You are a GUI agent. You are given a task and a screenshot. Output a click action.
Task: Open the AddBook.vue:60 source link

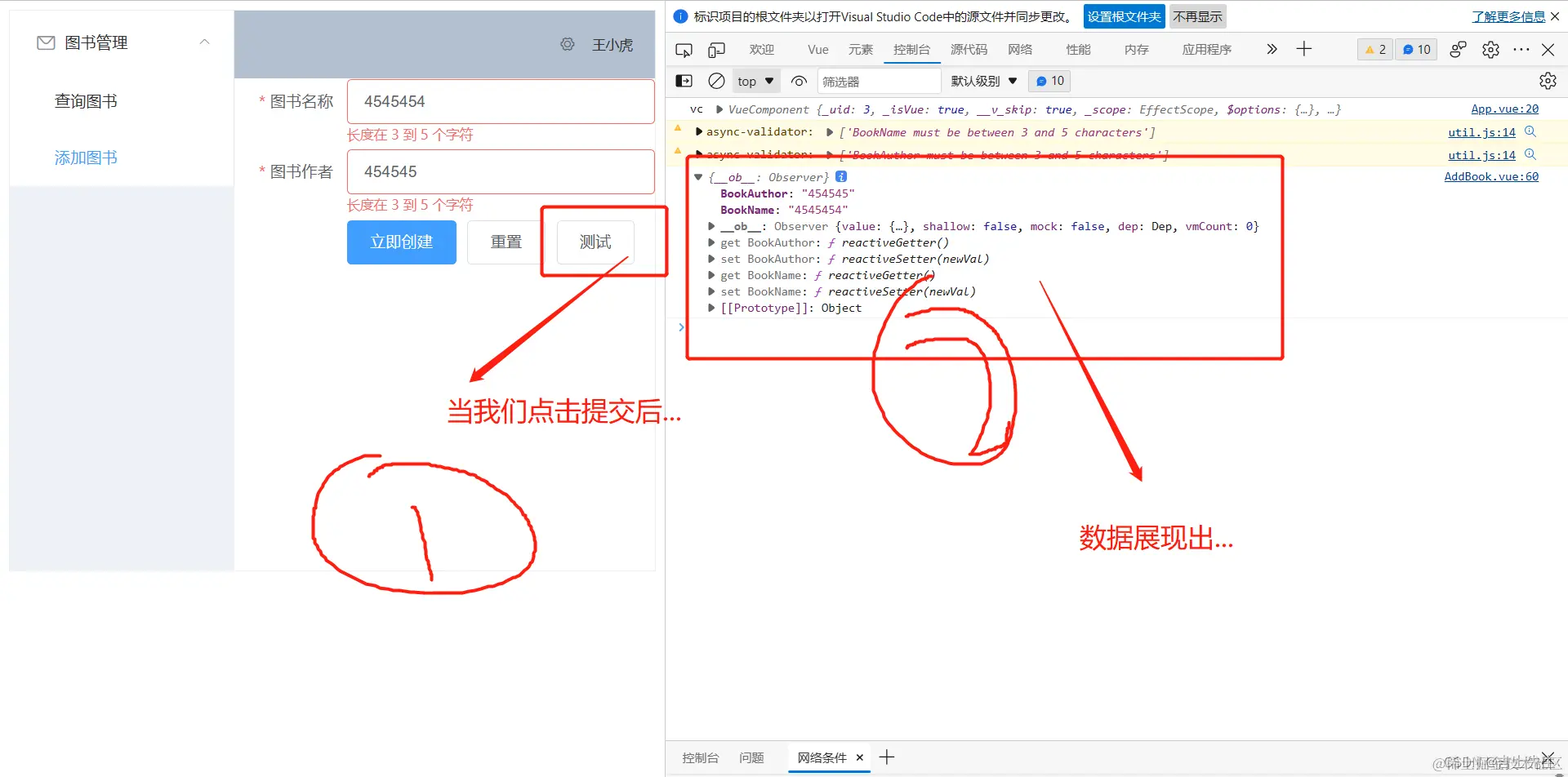(x=1491, y=176)
